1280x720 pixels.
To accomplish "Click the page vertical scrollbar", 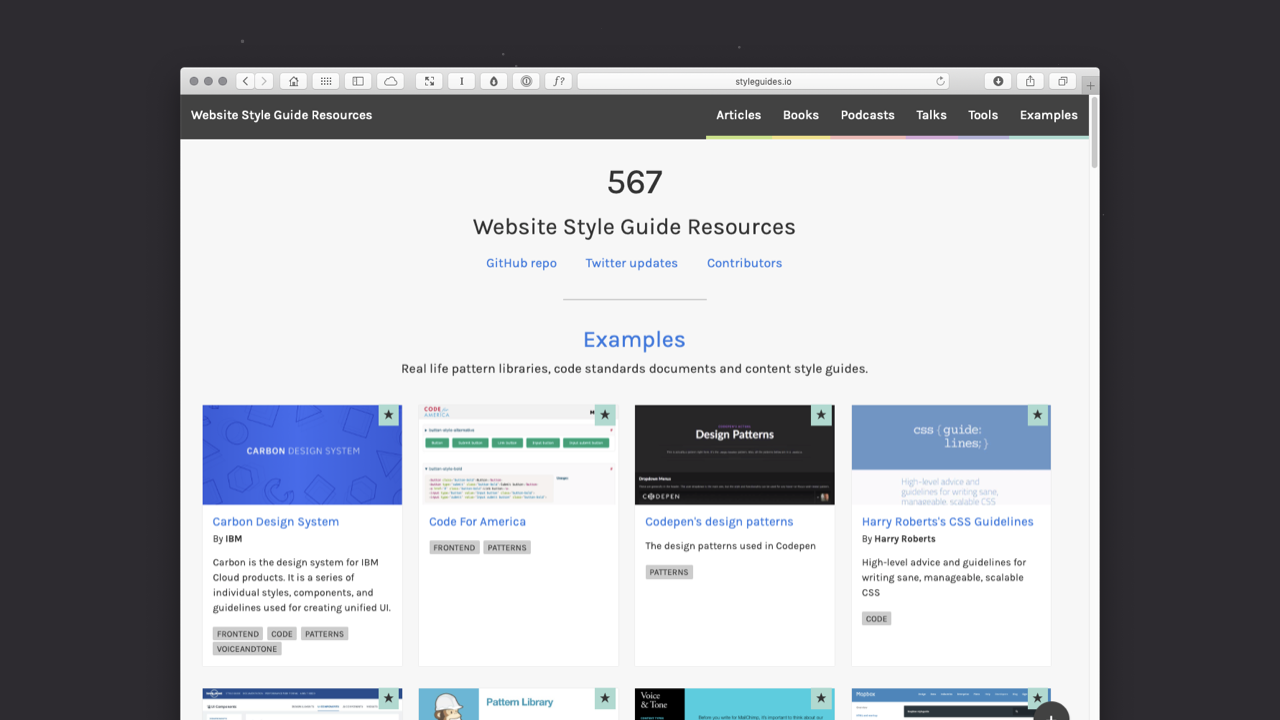I will [x=1094, y=131].
